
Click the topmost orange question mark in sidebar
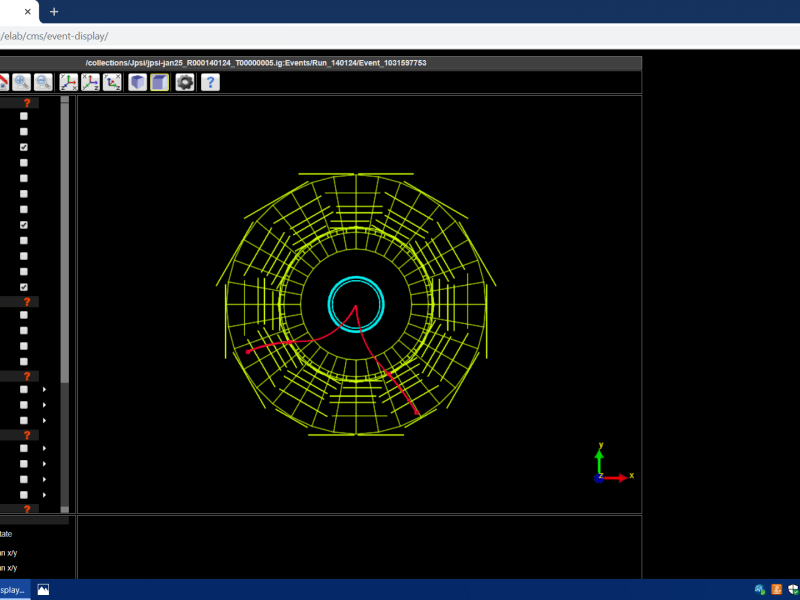click(27, 103)
